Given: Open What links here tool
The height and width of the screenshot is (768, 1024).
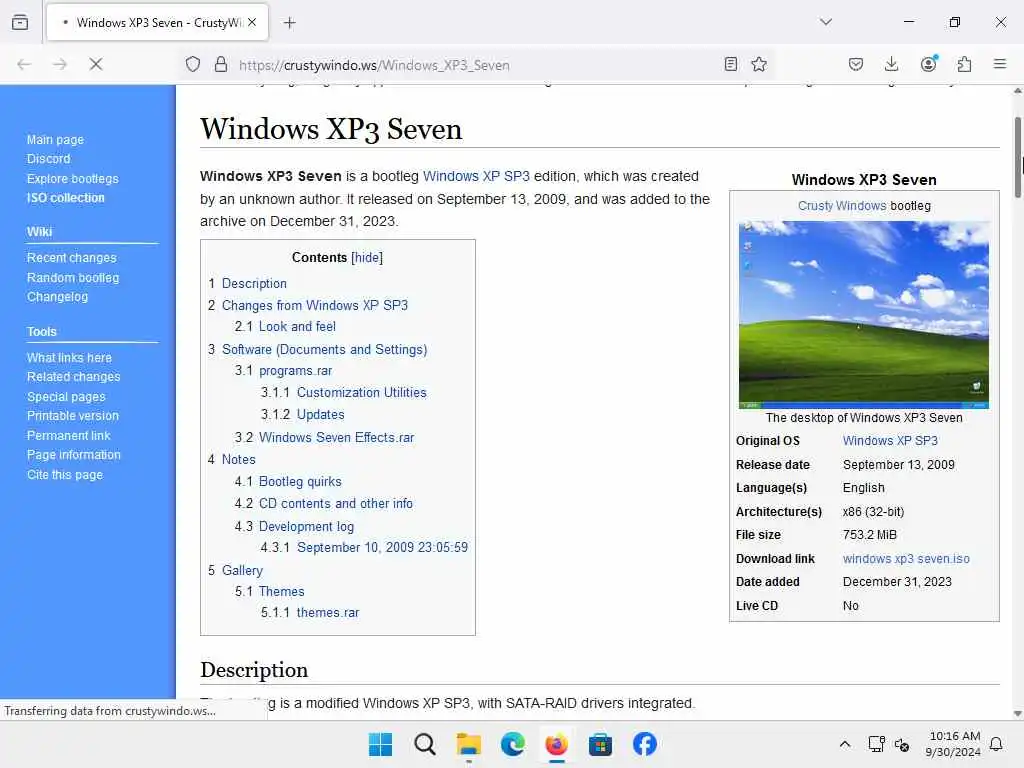Looking at the screenshot, I should pyautogui.click(x=69, y=358).
